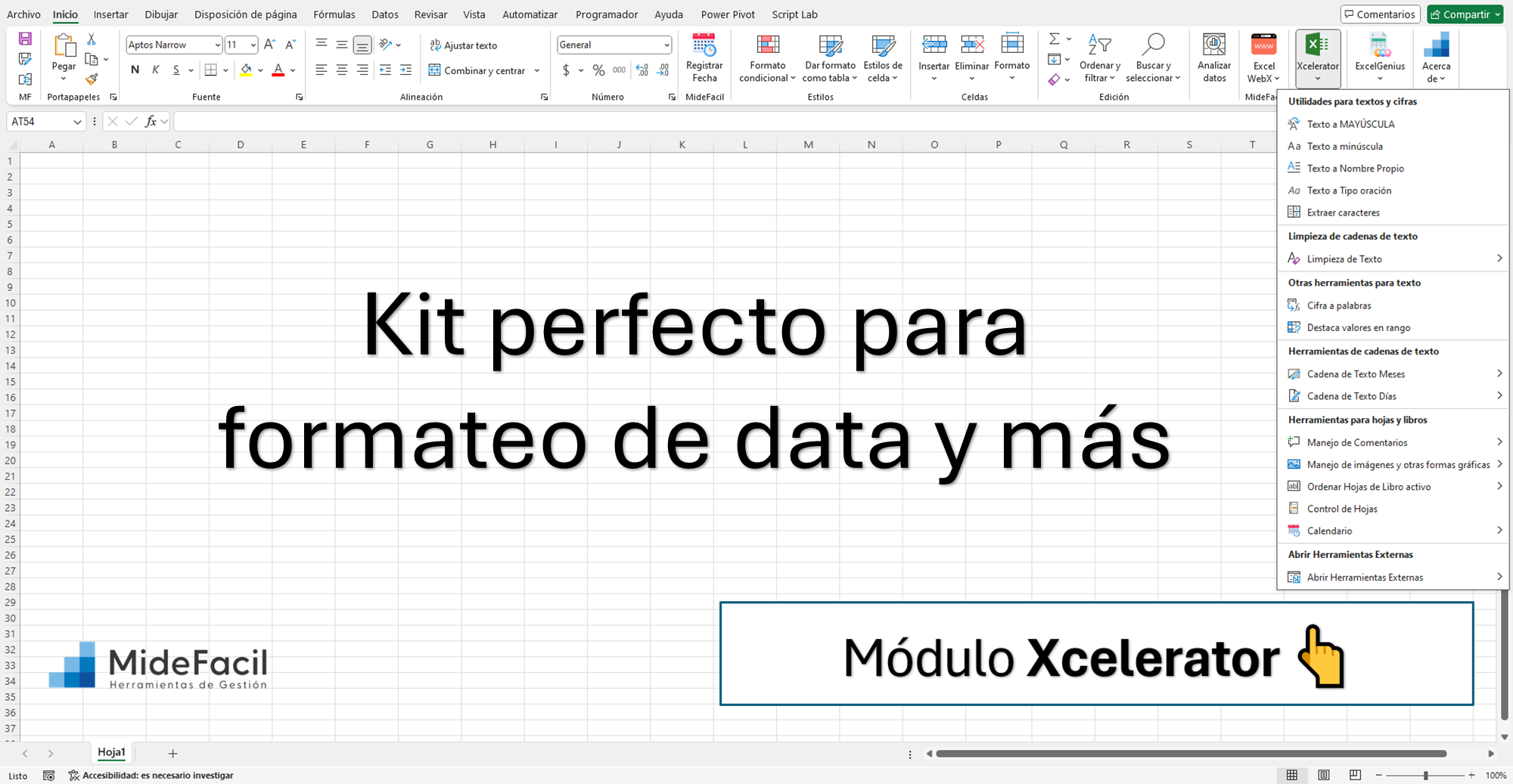Toggle bold N formatting
Viewport: 1513px width, 784px height.
coord(135,70)
